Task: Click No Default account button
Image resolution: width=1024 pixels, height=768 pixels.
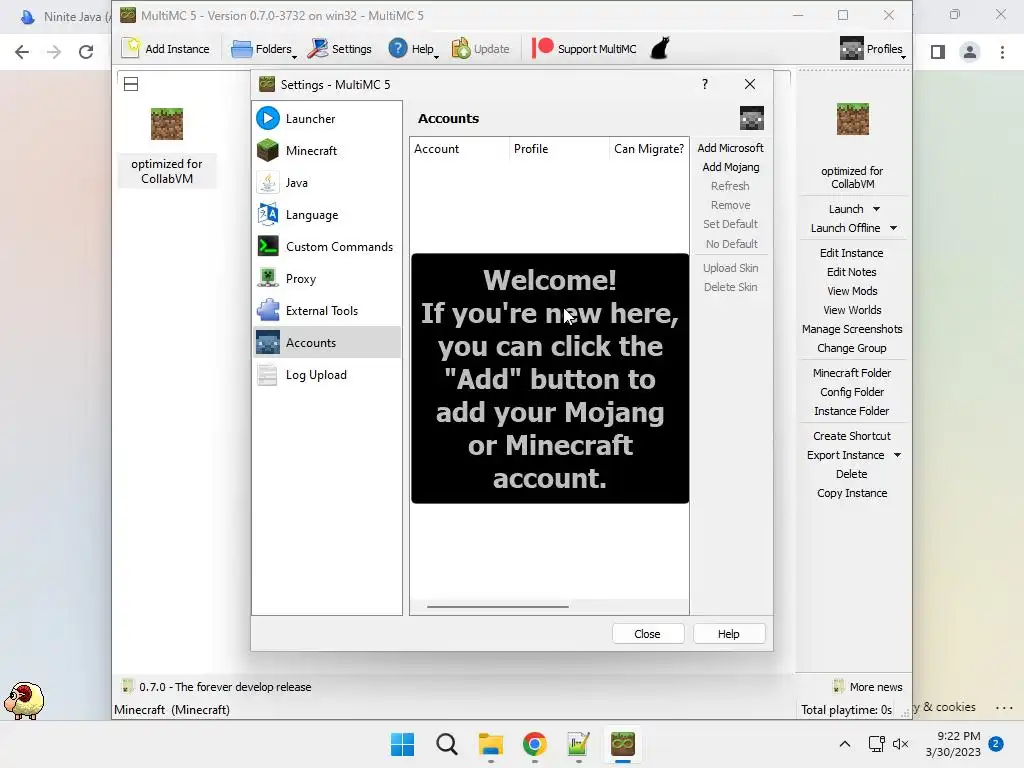Action: tap(730, 244)
